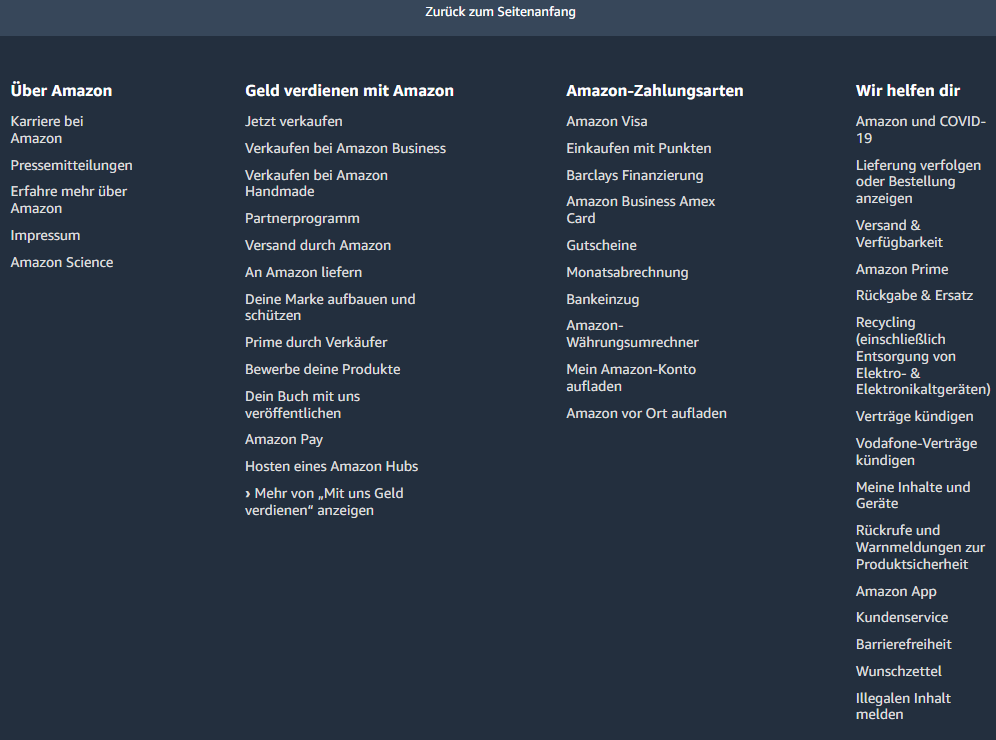Open 'Hosten eines Amazon Hubs'
The width and height of the screenshot is (996, 740).
[x=331, y=466]
